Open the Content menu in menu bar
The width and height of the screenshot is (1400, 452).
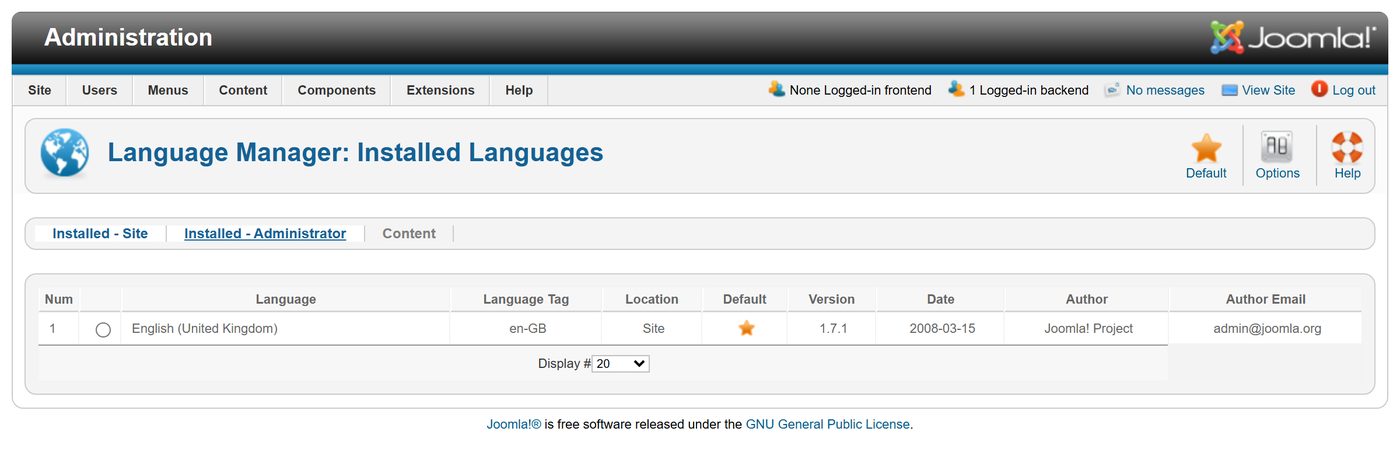click(243, 90)
